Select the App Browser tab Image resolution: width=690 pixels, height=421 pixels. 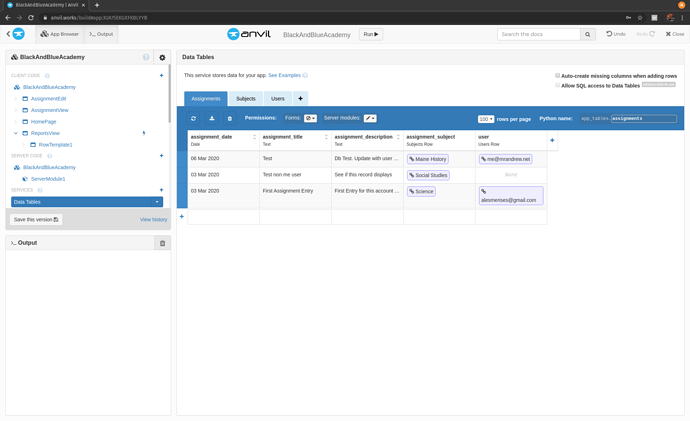59,34
